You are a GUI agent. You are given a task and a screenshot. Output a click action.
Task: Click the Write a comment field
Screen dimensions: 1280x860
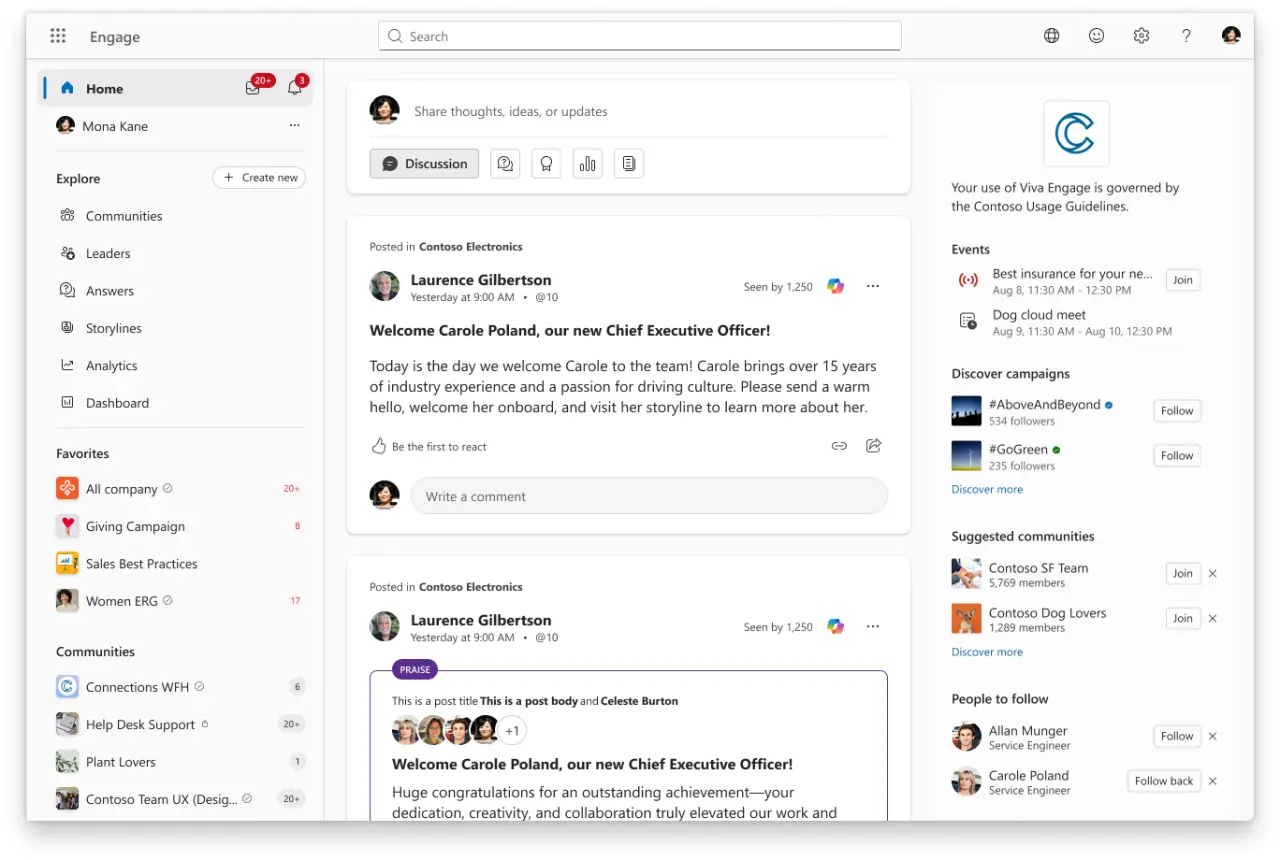649,496
